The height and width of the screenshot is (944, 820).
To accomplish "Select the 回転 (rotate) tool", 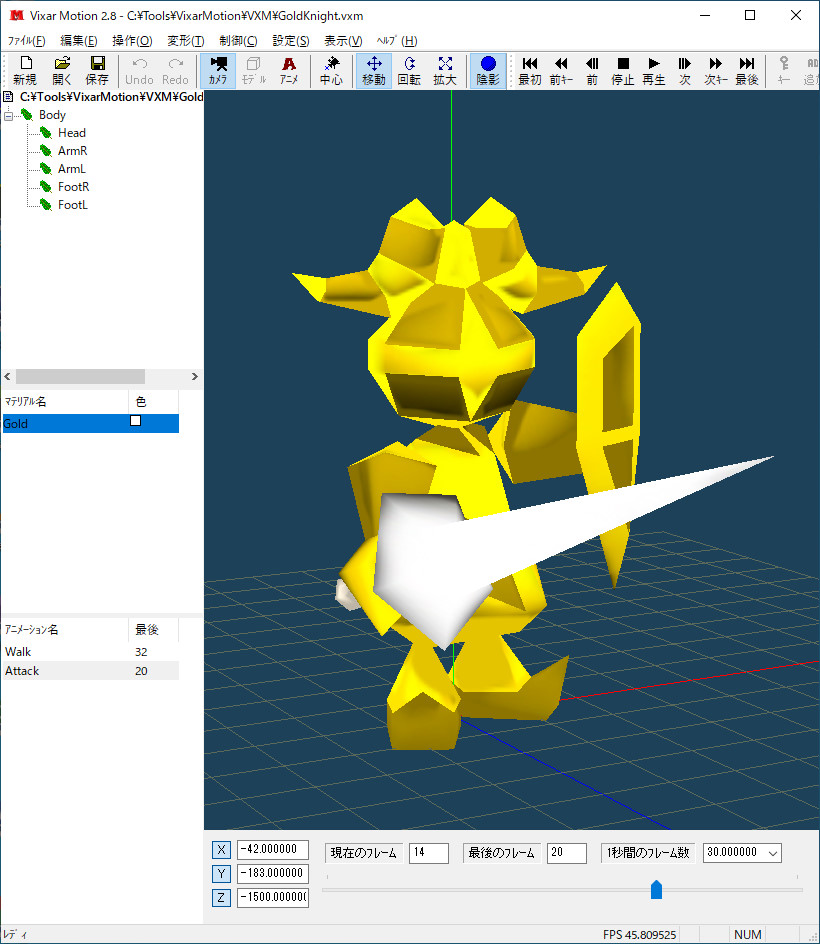I will point(409,71).
